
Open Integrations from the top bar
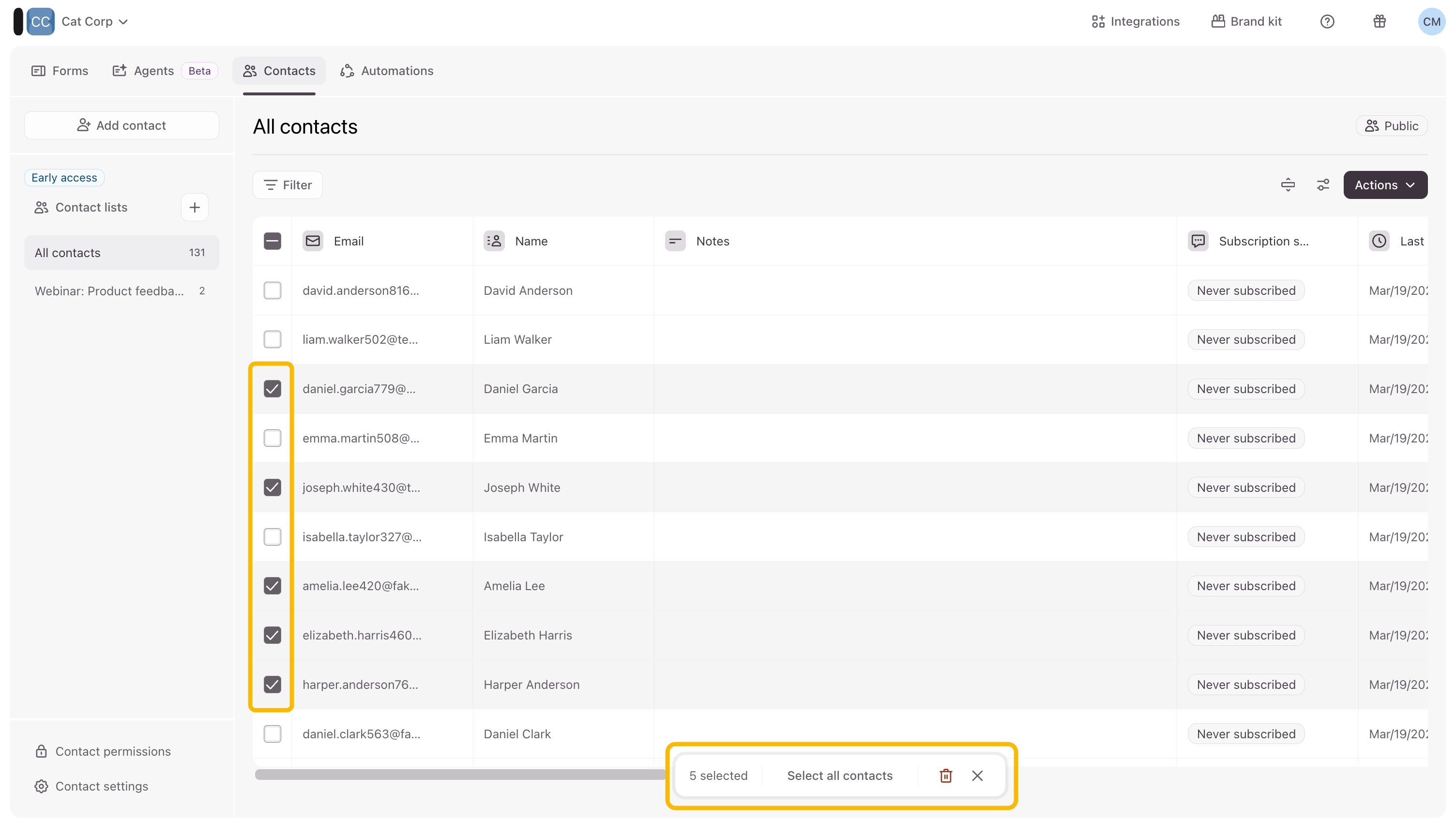[1136, 21]
